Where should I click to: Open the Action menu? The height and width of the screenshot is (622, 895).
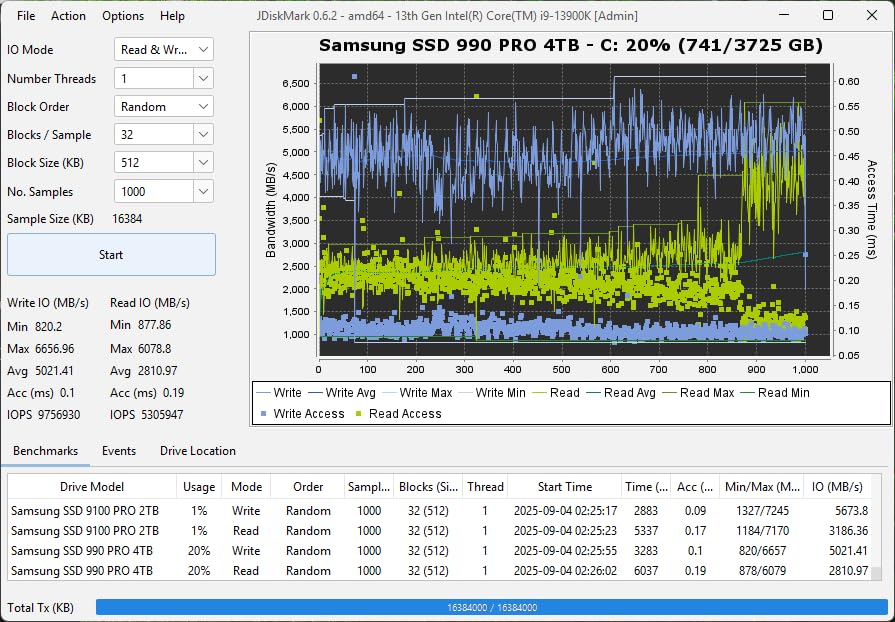click(x=68, y=16)
